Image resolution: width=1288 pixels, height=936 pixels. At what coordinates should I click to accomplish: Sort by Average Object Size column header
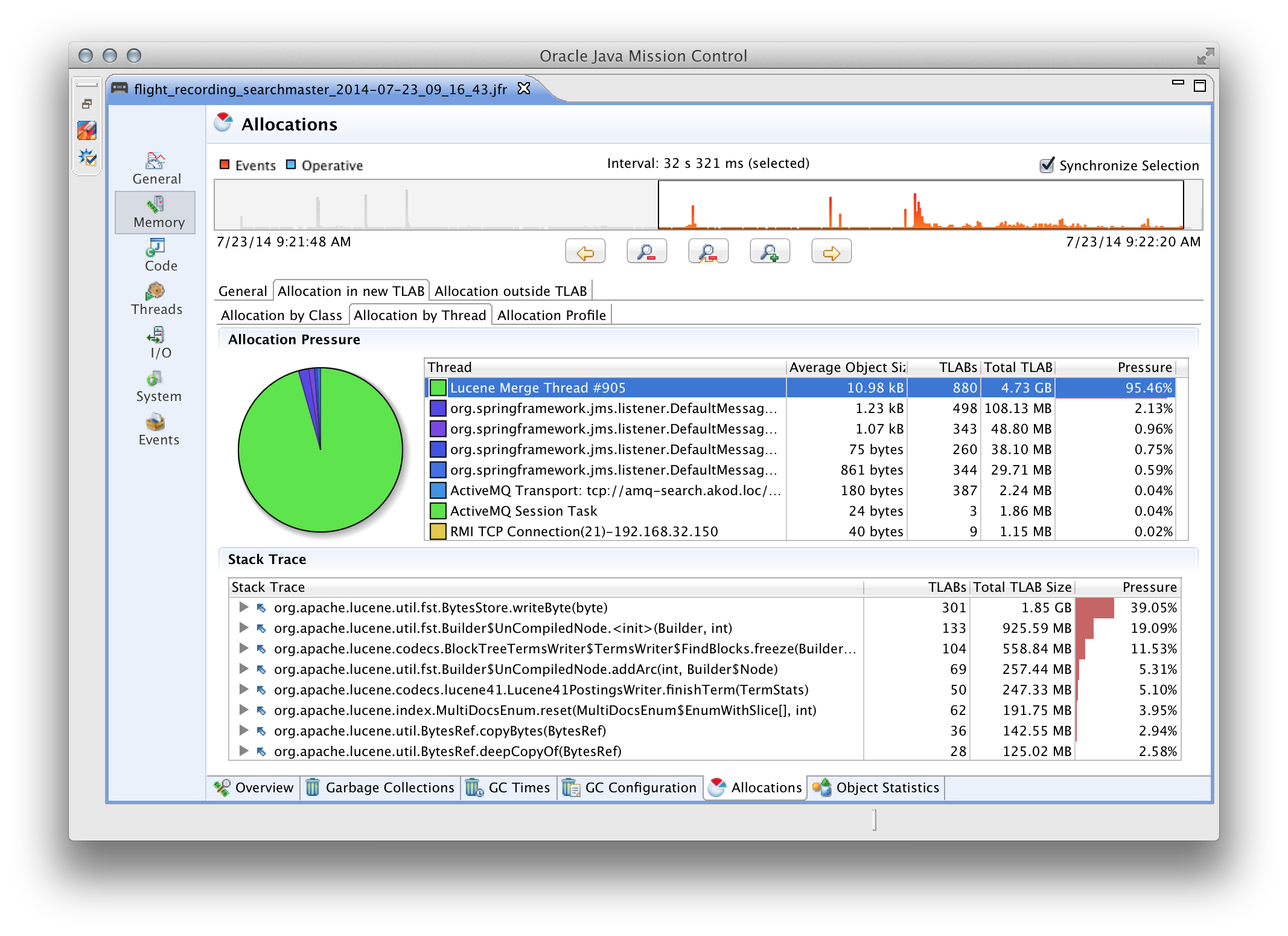tap(847, 367)
